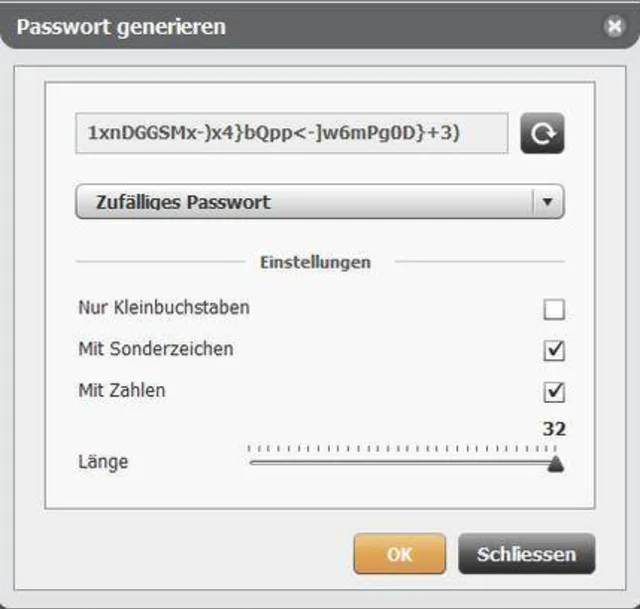Confirm with the OK button
The width and height of the screenshot is (640, 609).
(x=399, y=554)
